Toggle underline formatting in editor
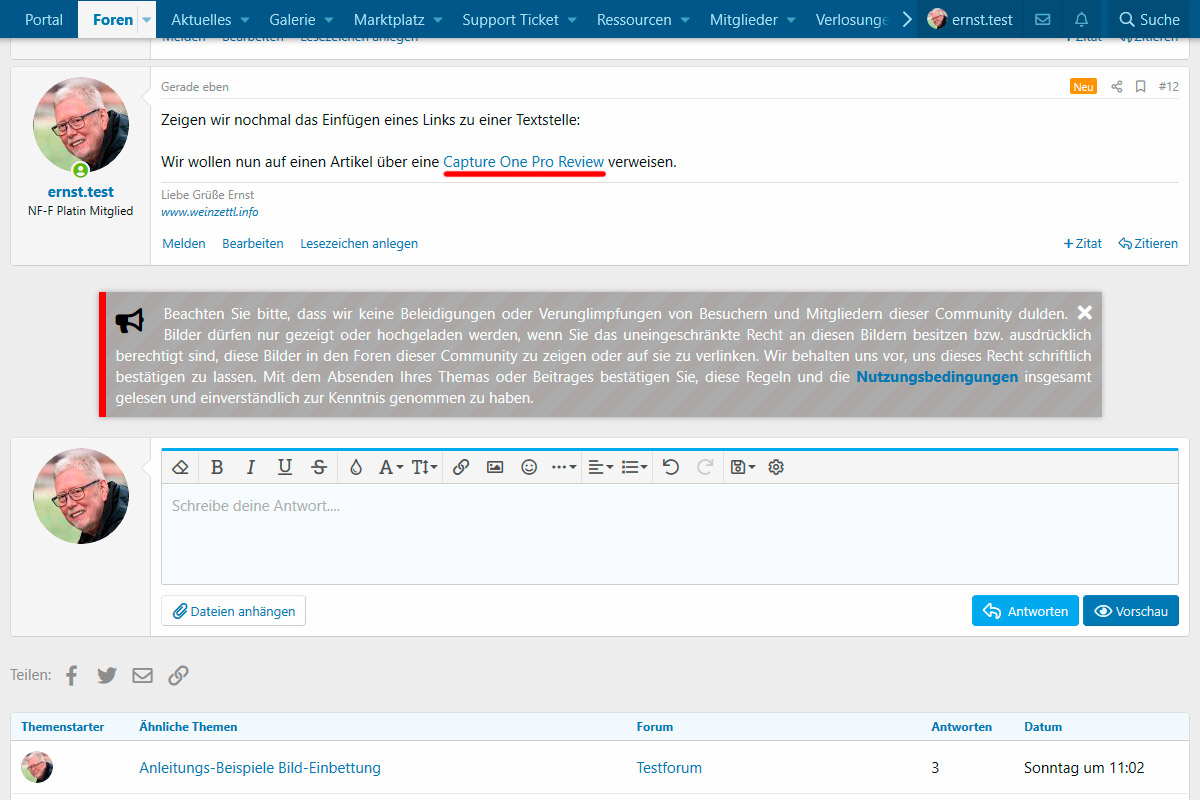Viewport: 1200px width, 800px height. (x=285, y=467)
